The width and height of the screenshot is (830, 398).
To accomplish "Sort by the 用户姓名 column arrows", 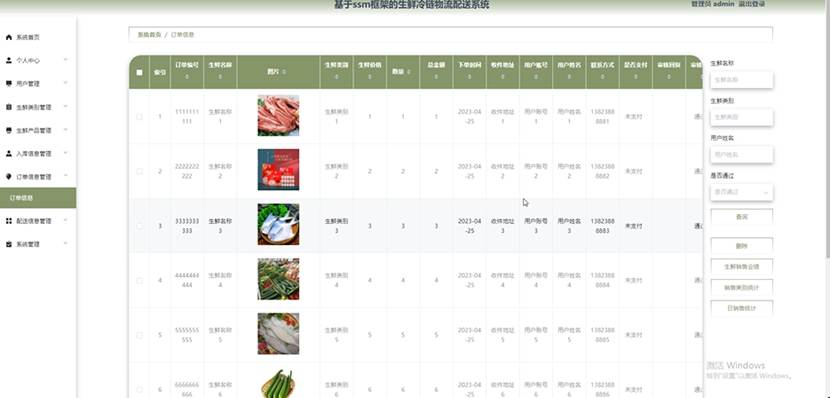I will click(x=569, y=77).
